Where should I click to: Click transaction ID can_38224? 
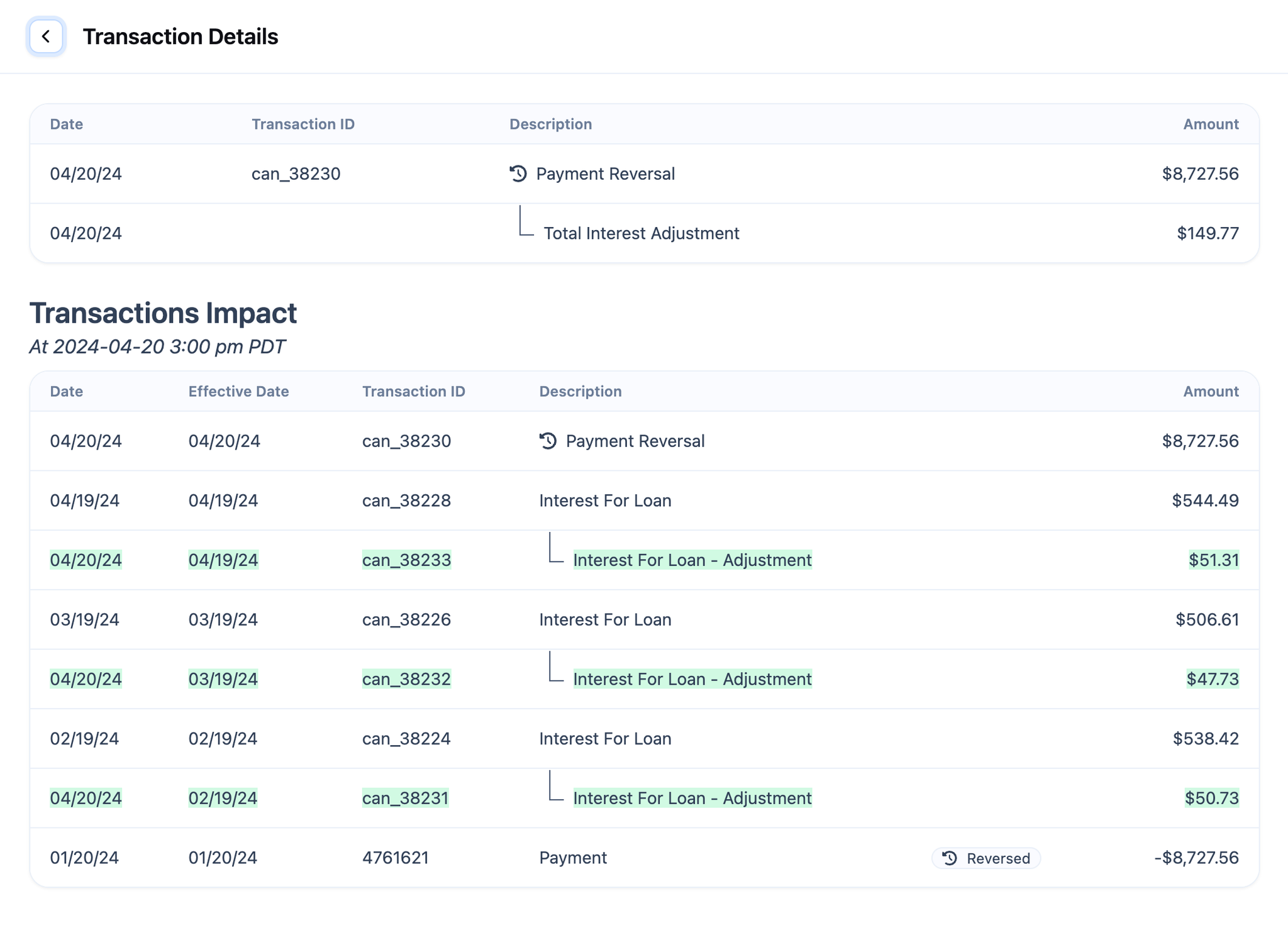click(x=406, y=738)
